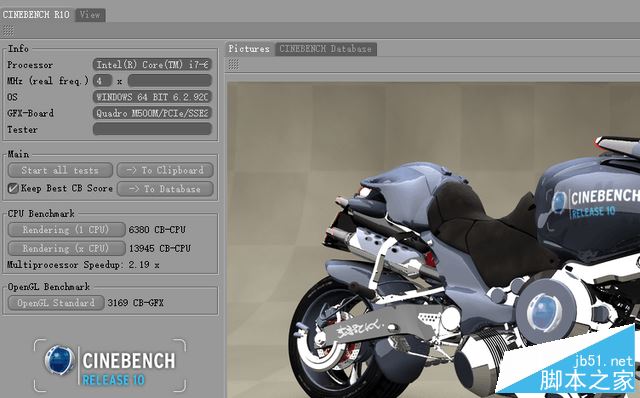The height and width of the screenshot is (398, 640).
Task: Copy results with To Clipboard button
Action: pos(165,170)
